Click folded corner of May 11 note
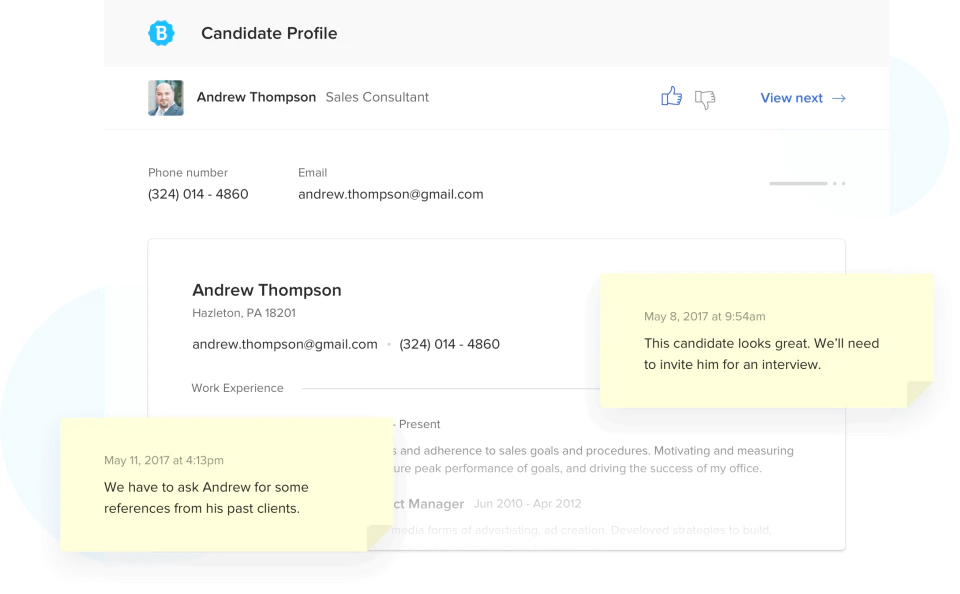The height and width of the screenshot is (594, 960). (x=380, y=538)
